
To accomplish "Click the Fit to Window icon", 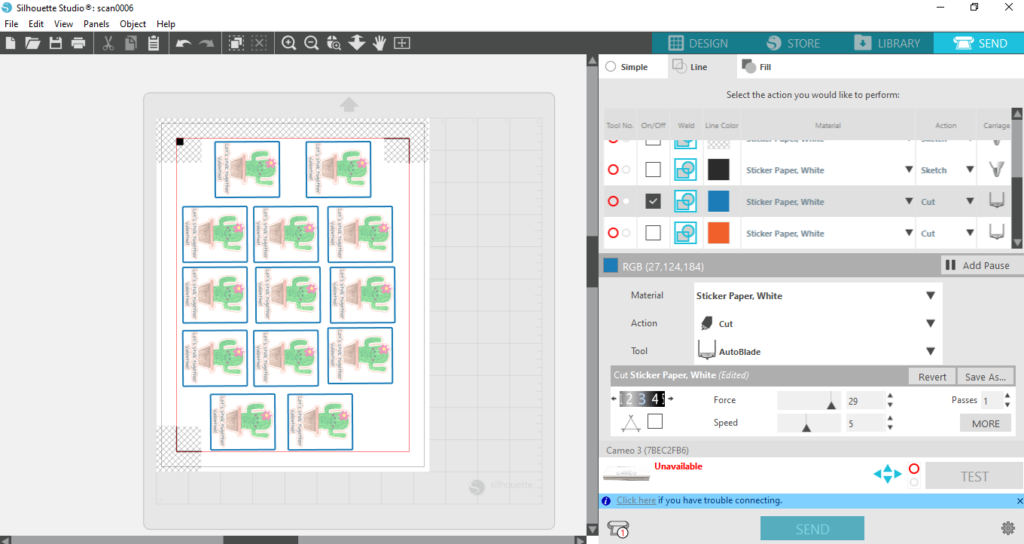I will pos(402,43).
